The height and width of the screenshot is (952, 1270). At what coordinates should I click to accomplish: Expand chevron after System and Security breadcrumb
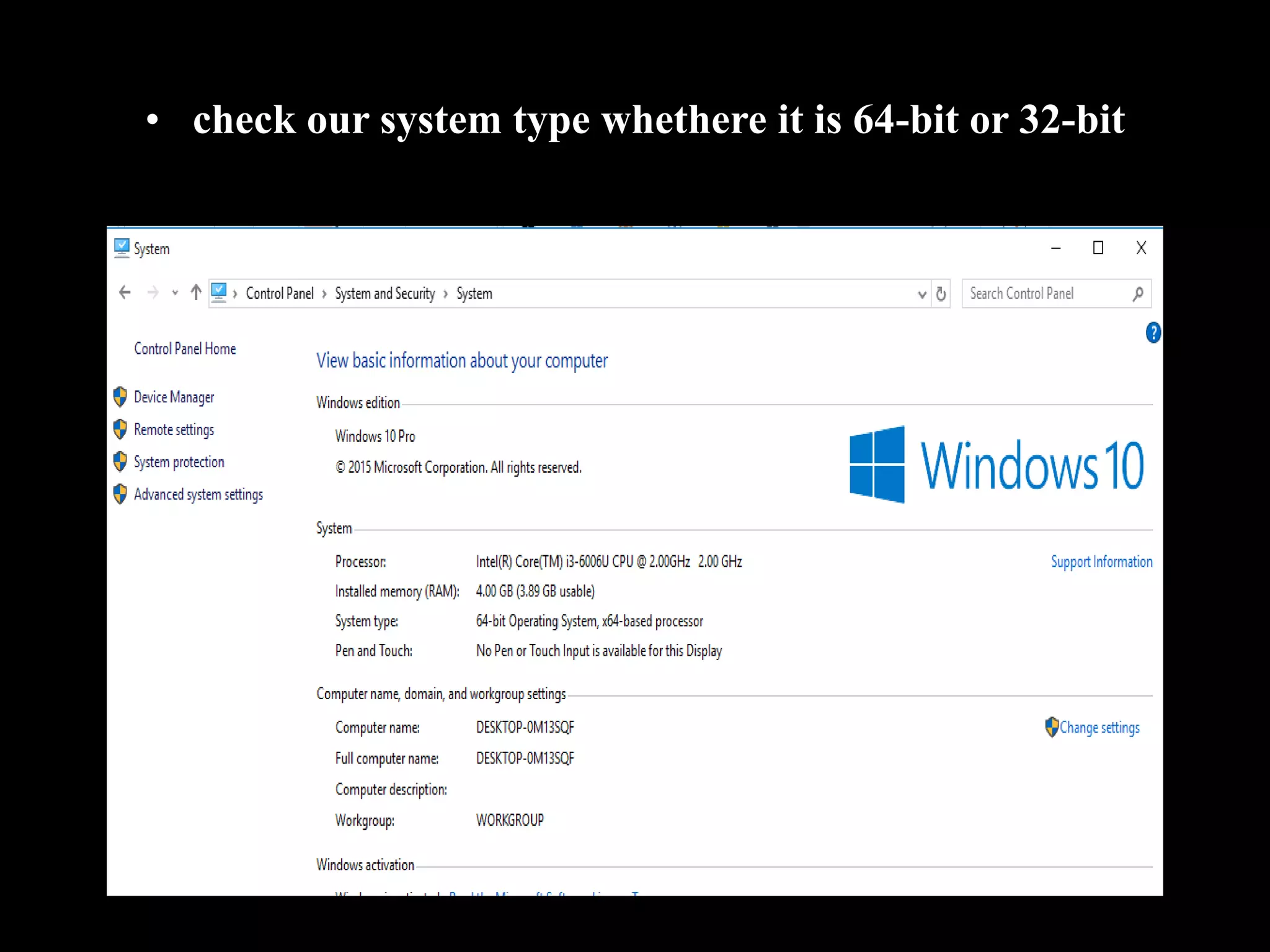(x=446, y=294)
